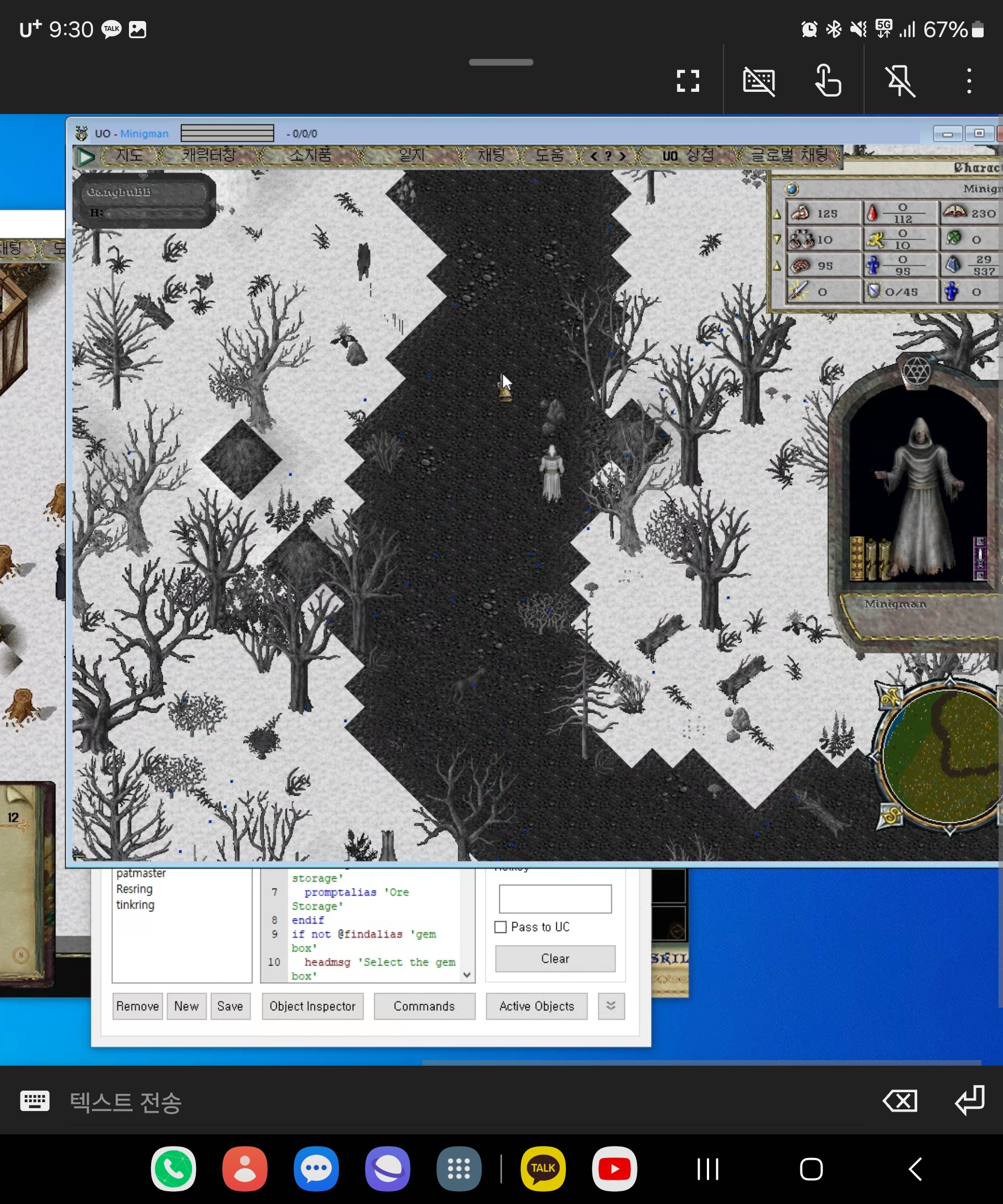Image resolution: width=1003 pixels, height=1204 pixels.
Task: Click the weight icon showing 230
Action: pyautogui.click(x=954, y=211)
